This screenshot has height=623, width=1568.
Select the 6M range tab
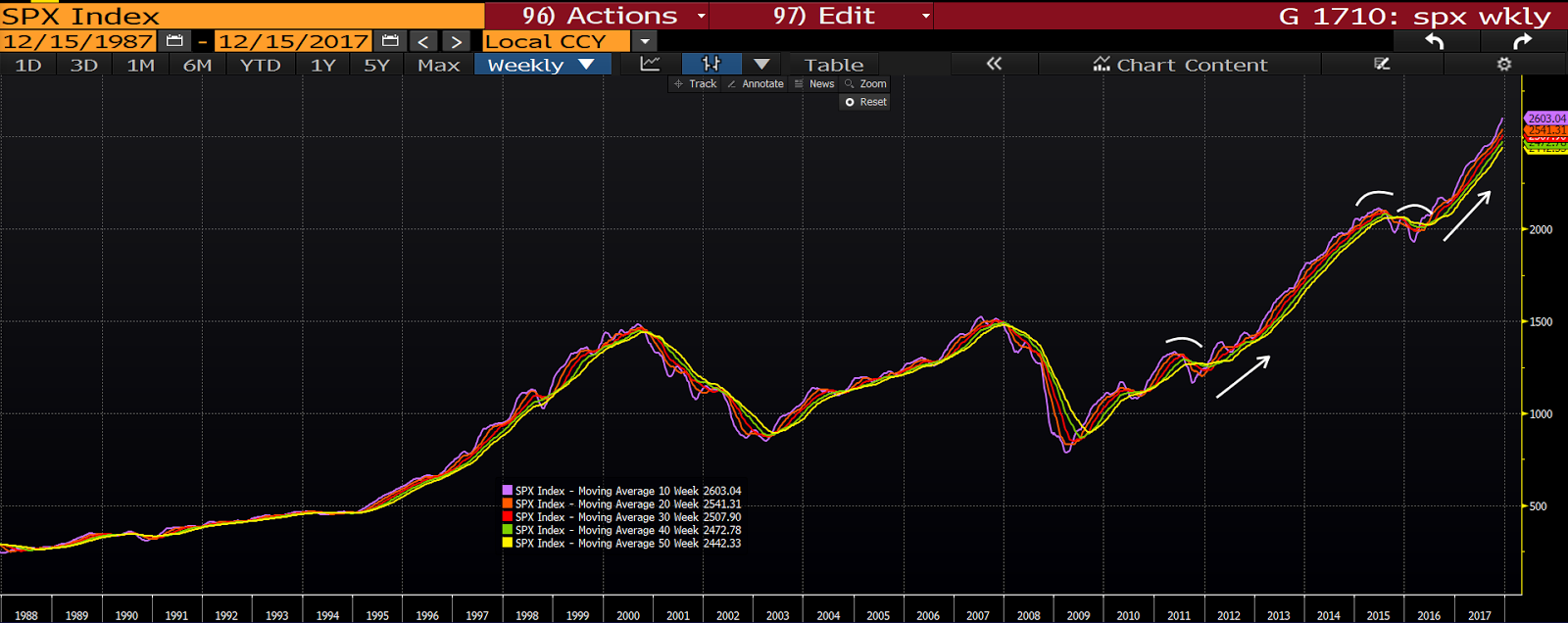(197, 65)
